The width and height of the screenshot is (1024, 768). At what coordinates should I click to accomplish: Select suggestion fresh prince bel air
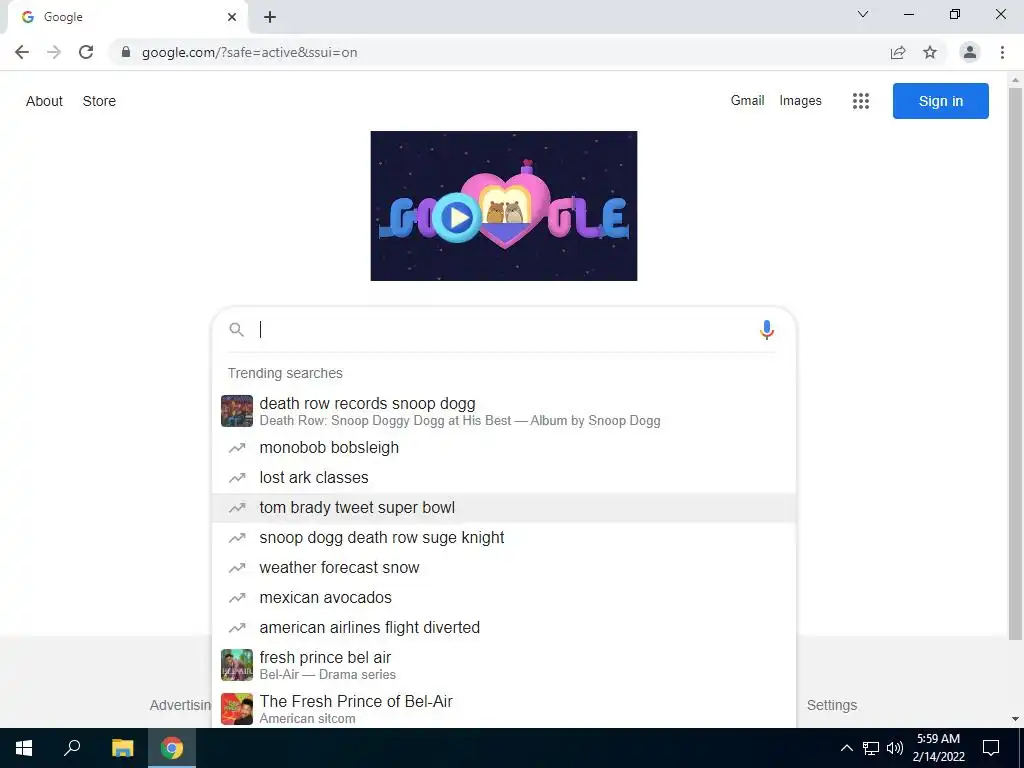point(504,665)
